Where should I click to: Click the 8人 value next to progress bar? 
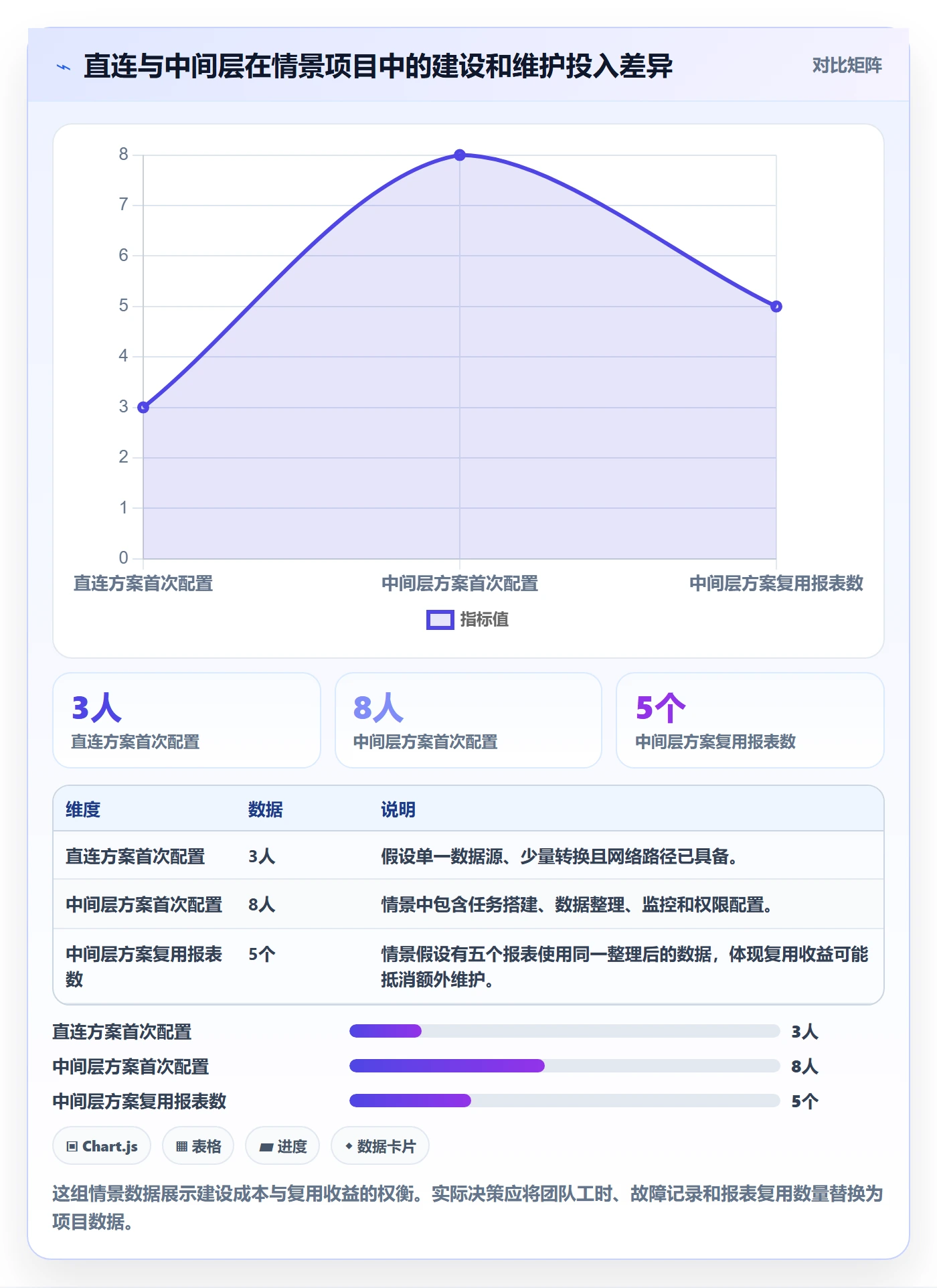[804, 1066]
